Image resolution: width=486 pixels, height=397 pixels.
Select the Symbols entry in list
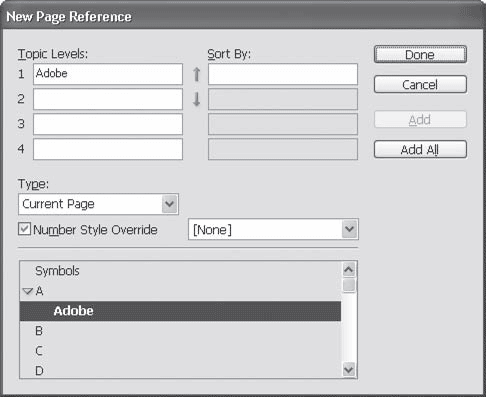tap(57, 271)
